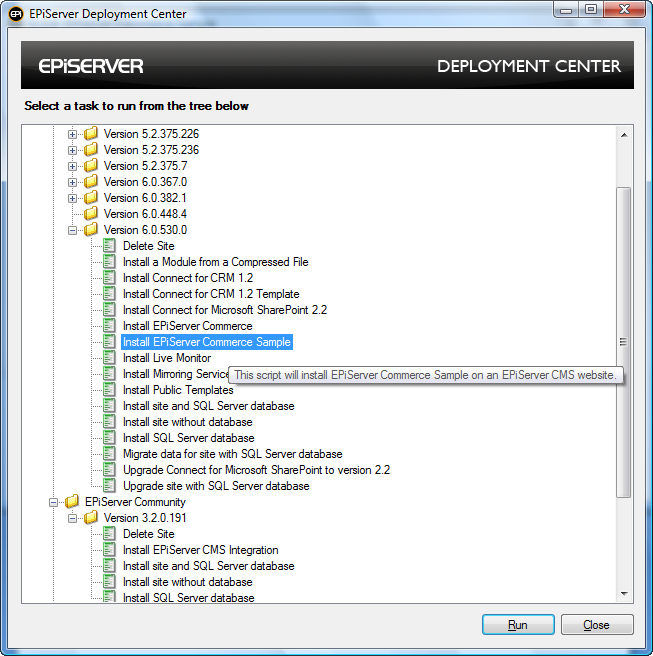This screenshot has height=656, width=653.
Task: Collapse the Version 3.2.0.191 node
Action: 73,518
